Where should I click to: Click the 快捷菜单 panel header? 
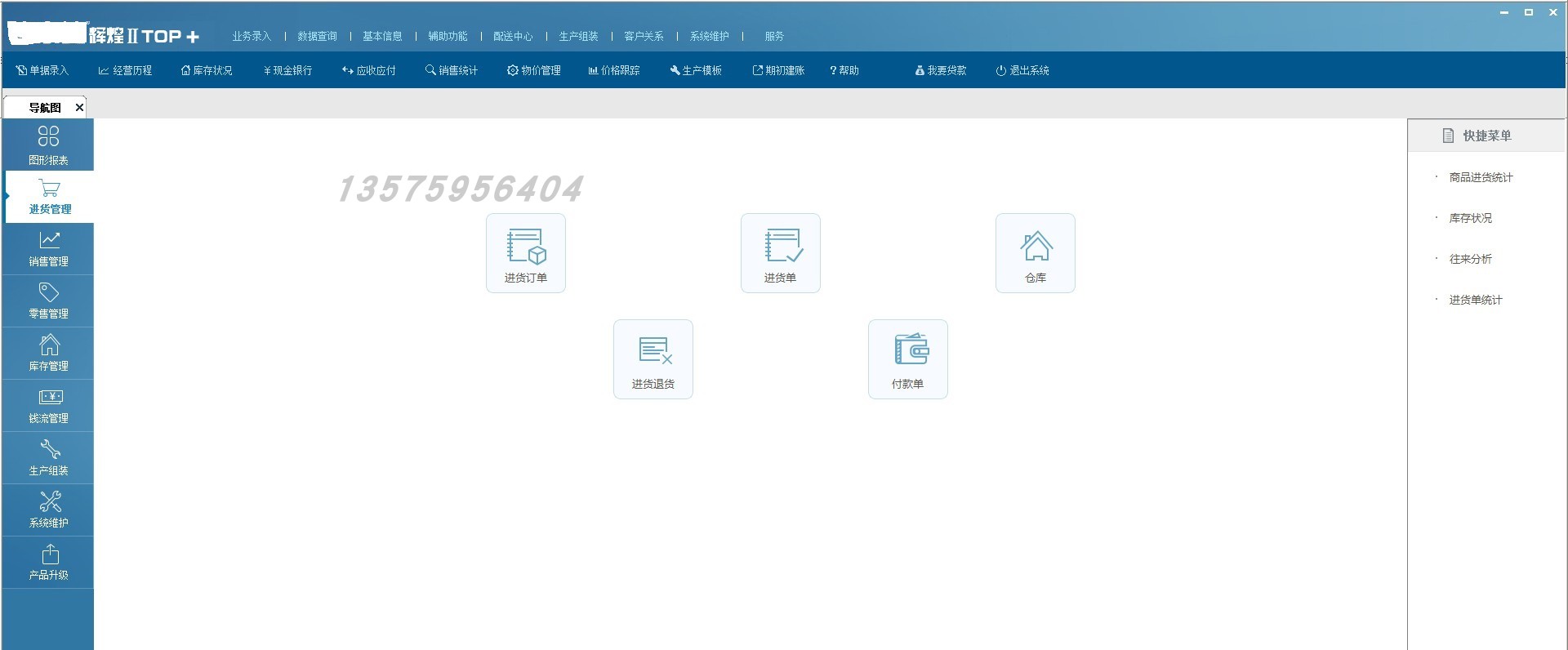pyautogui.click(x=1486, y=136)
